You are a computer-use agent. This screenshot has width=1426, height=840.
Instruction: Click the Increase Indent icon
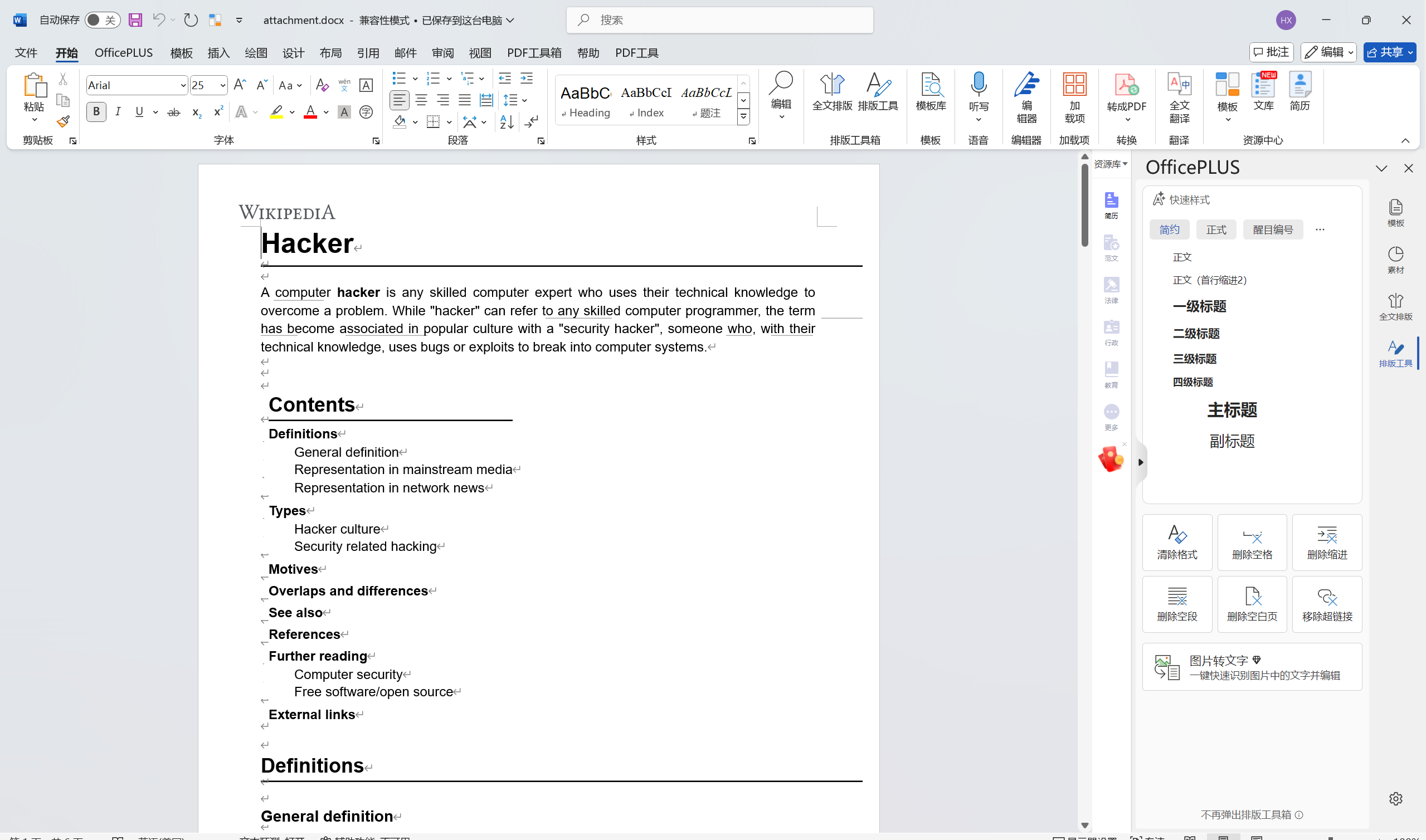(527, 78)
